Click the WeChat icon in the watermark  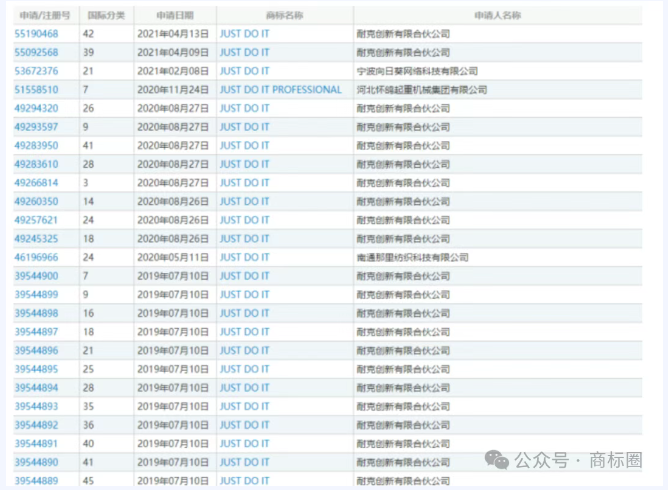[x=497, y=459]
